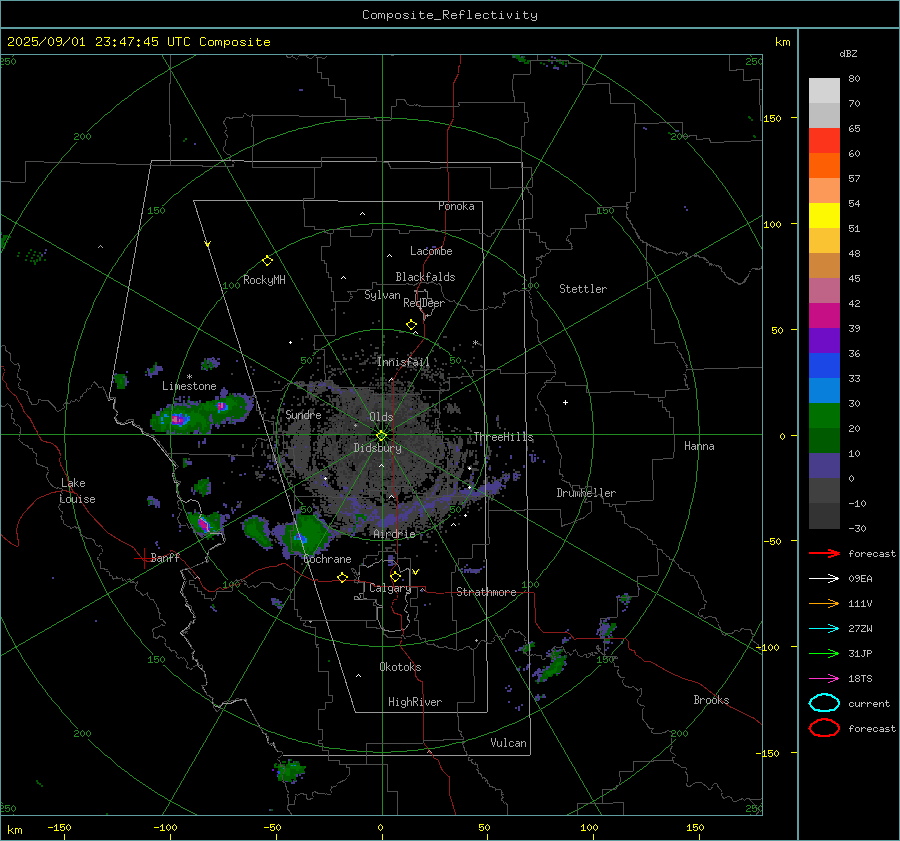Click the HighRiver city label
The image size is (900, 841).
[x=415, y=702]
